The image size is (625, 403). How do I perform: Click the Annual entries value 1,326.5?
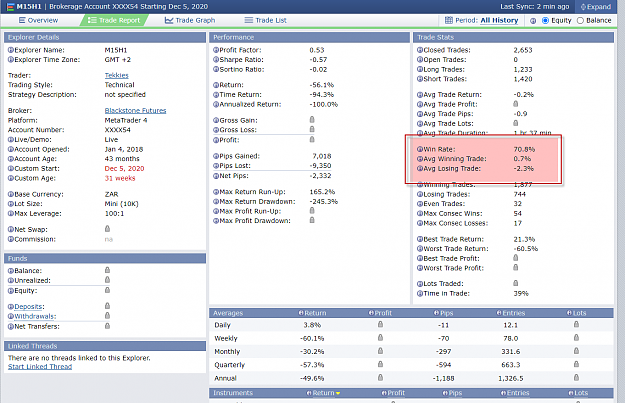pos(511,378)
